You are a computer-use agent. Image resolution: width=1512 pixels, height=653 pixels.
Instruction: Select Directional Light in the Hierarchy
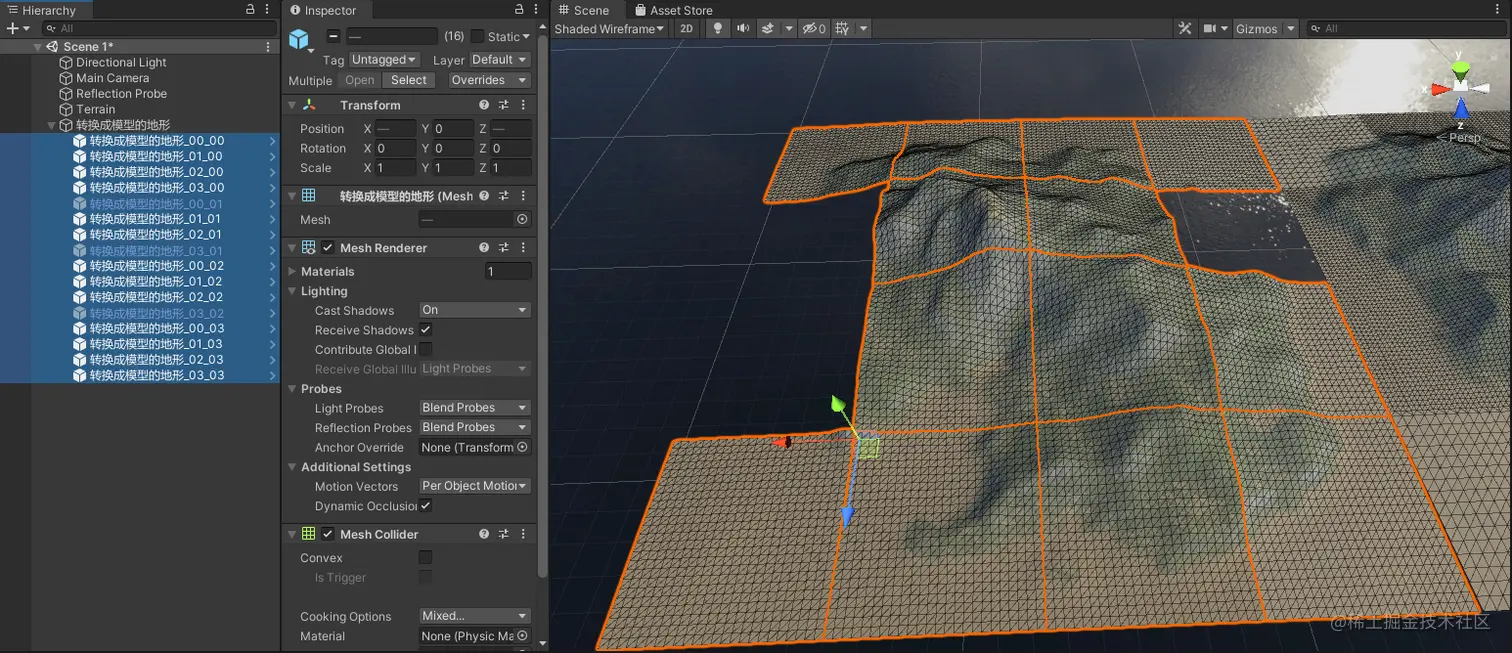[x=121, y=62]
